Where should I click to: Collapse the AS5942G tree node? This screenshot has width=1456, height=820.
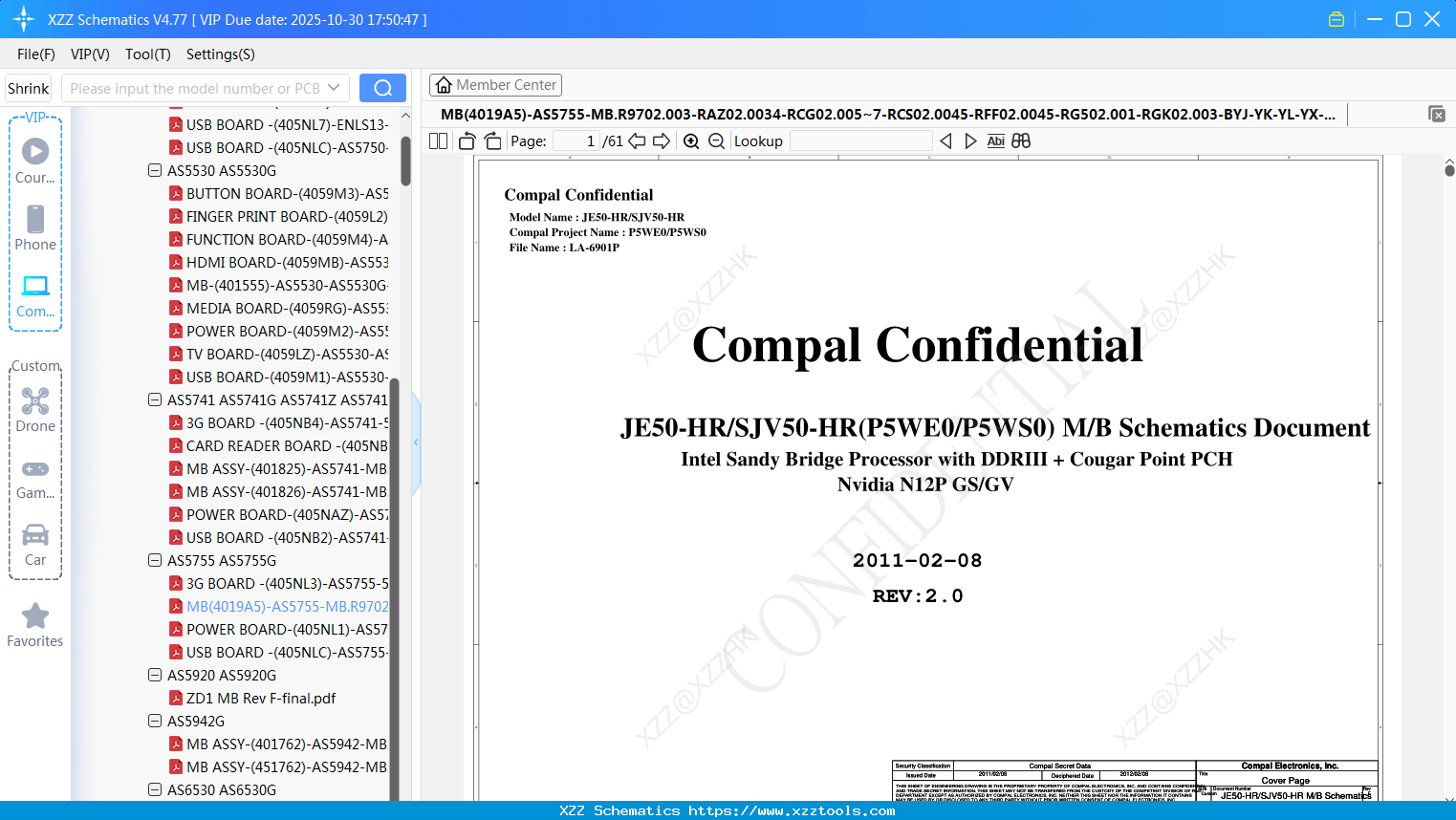[x=155, y=721]
